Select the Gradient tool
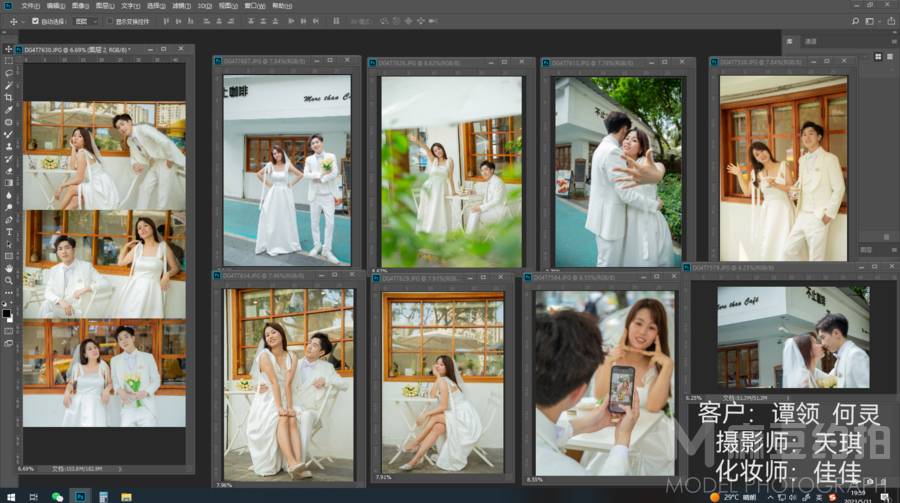Screen dimensions: 900x503 click(9, 183)
